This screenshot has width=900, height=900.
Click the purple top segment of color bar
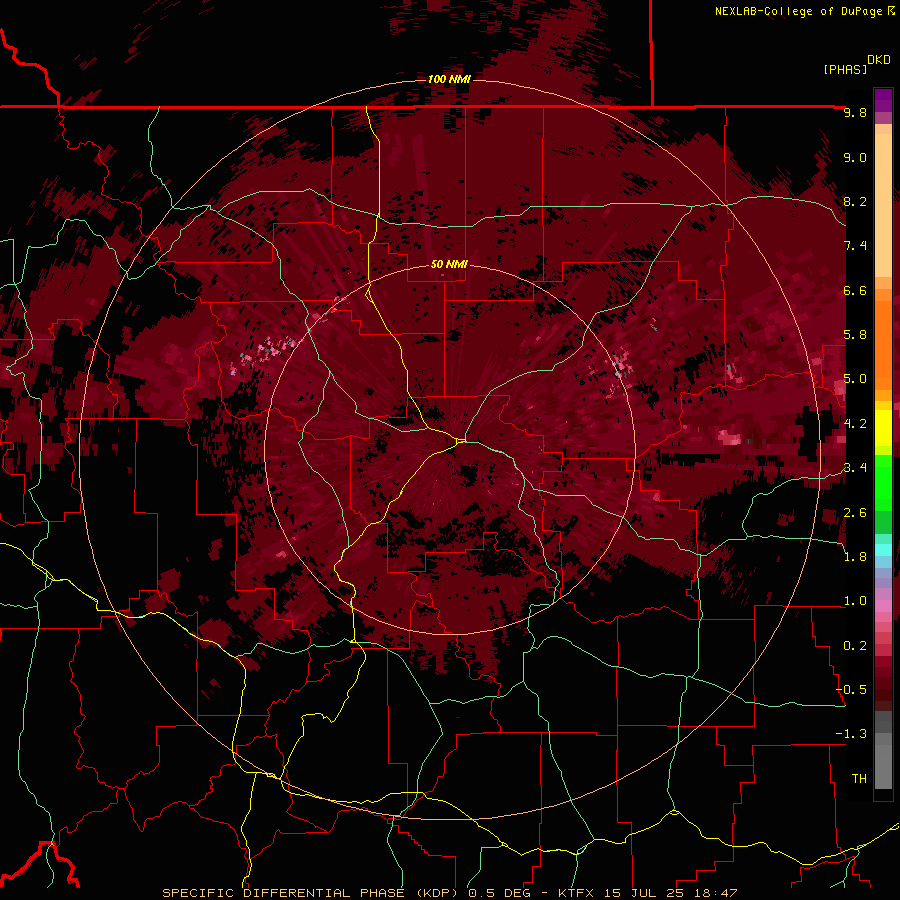click(x=883, y=100)
